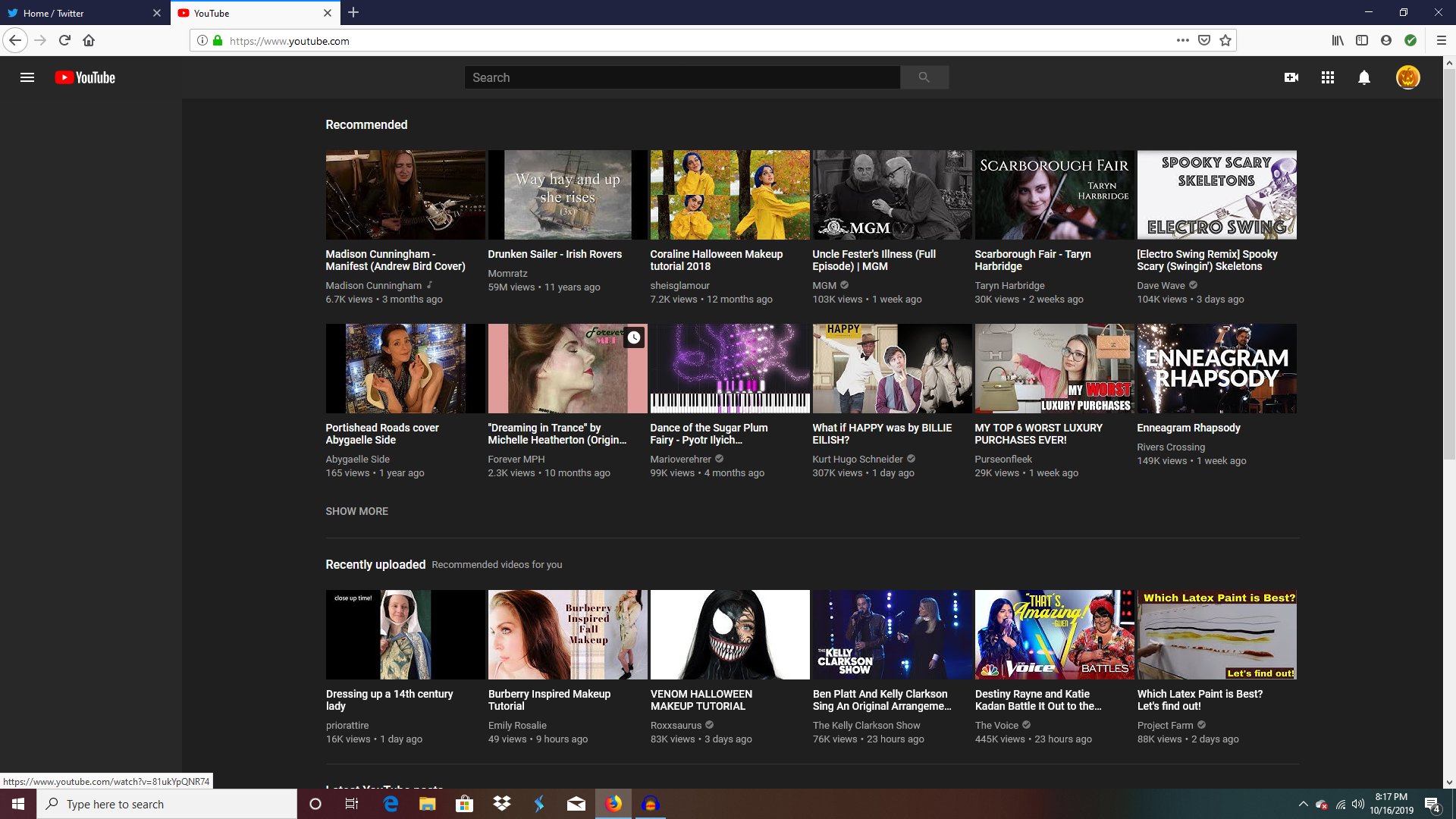This screenshot has height=819, width=1456.
Task: Open the YouTube apps grid icon
Action: coord(1328,77)
